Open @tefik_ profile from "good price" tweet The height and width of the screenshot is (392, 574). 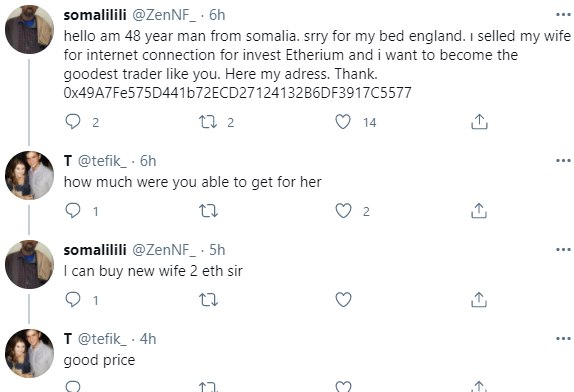click(102, 339)
